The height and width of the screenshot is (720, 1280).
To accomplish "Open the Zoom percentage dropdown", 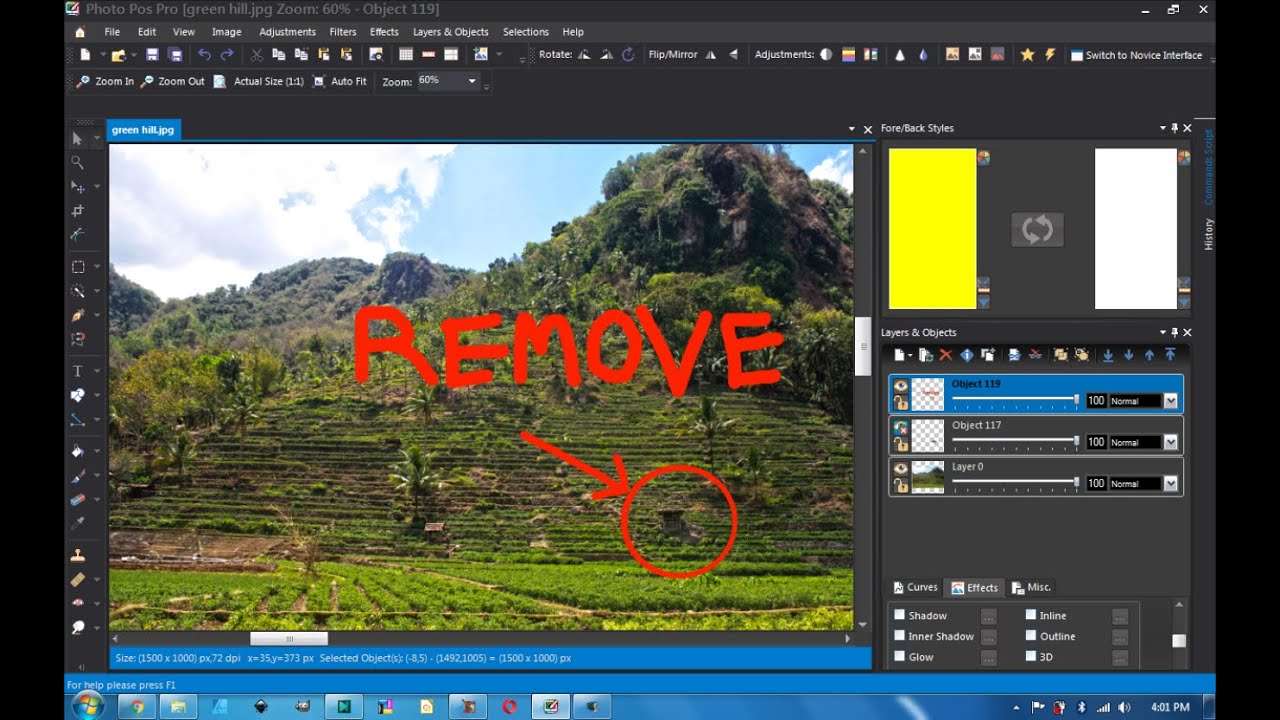I will pos(472,81).
